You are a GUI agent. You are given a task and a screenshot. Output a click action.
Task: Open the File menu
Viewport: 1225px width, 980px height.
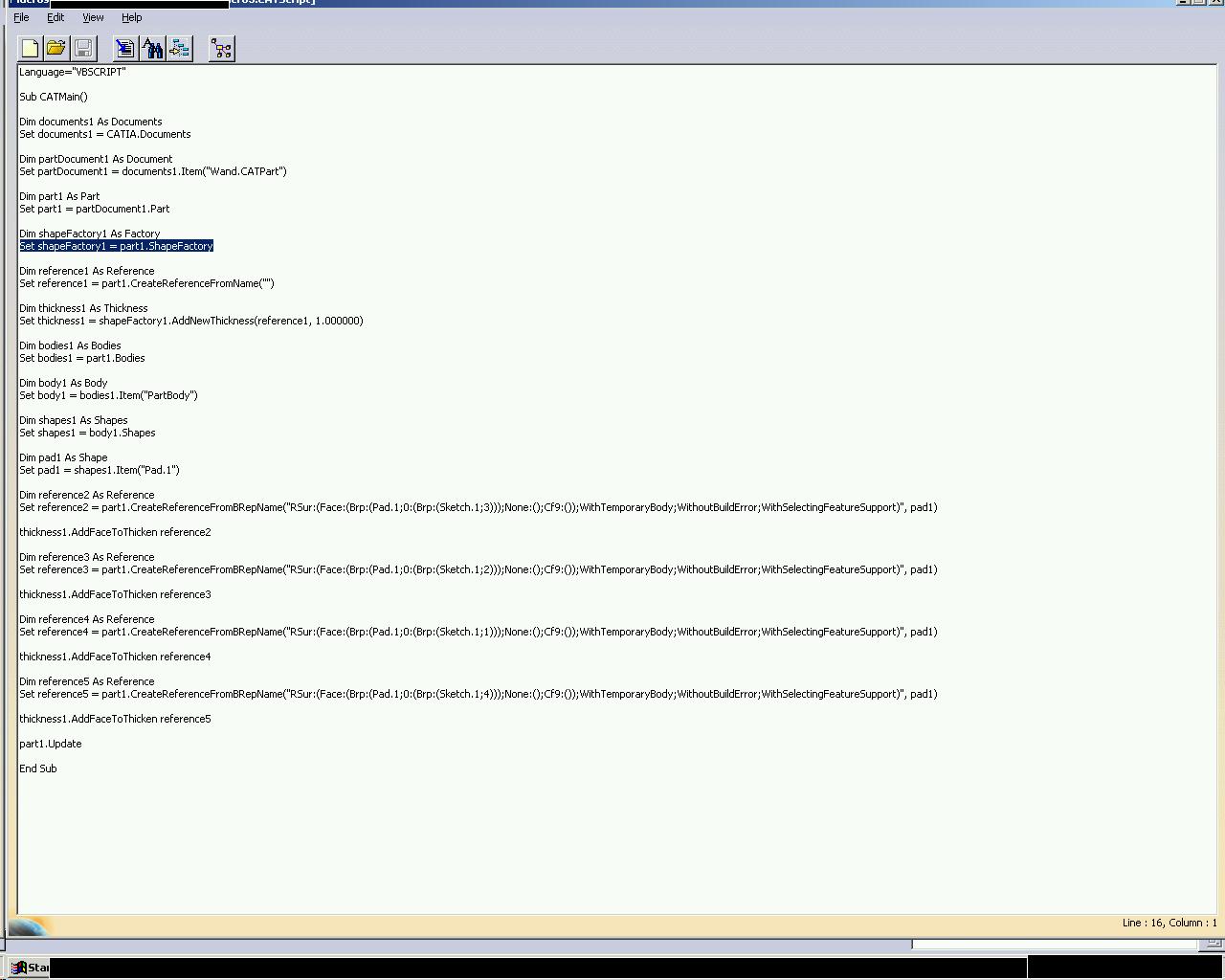21,17
